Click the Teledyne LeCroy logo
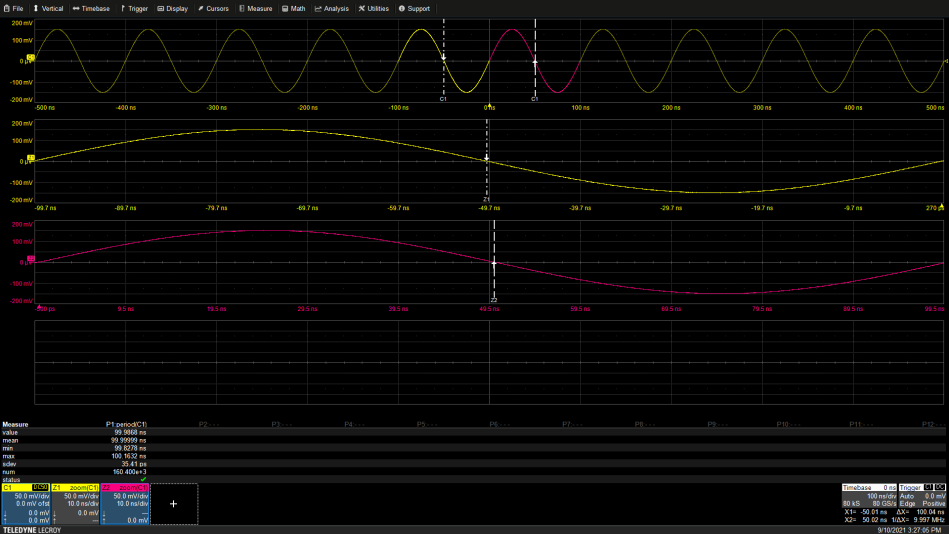The image size is (949, 534). pyautogui.click(x=31, y=530)
